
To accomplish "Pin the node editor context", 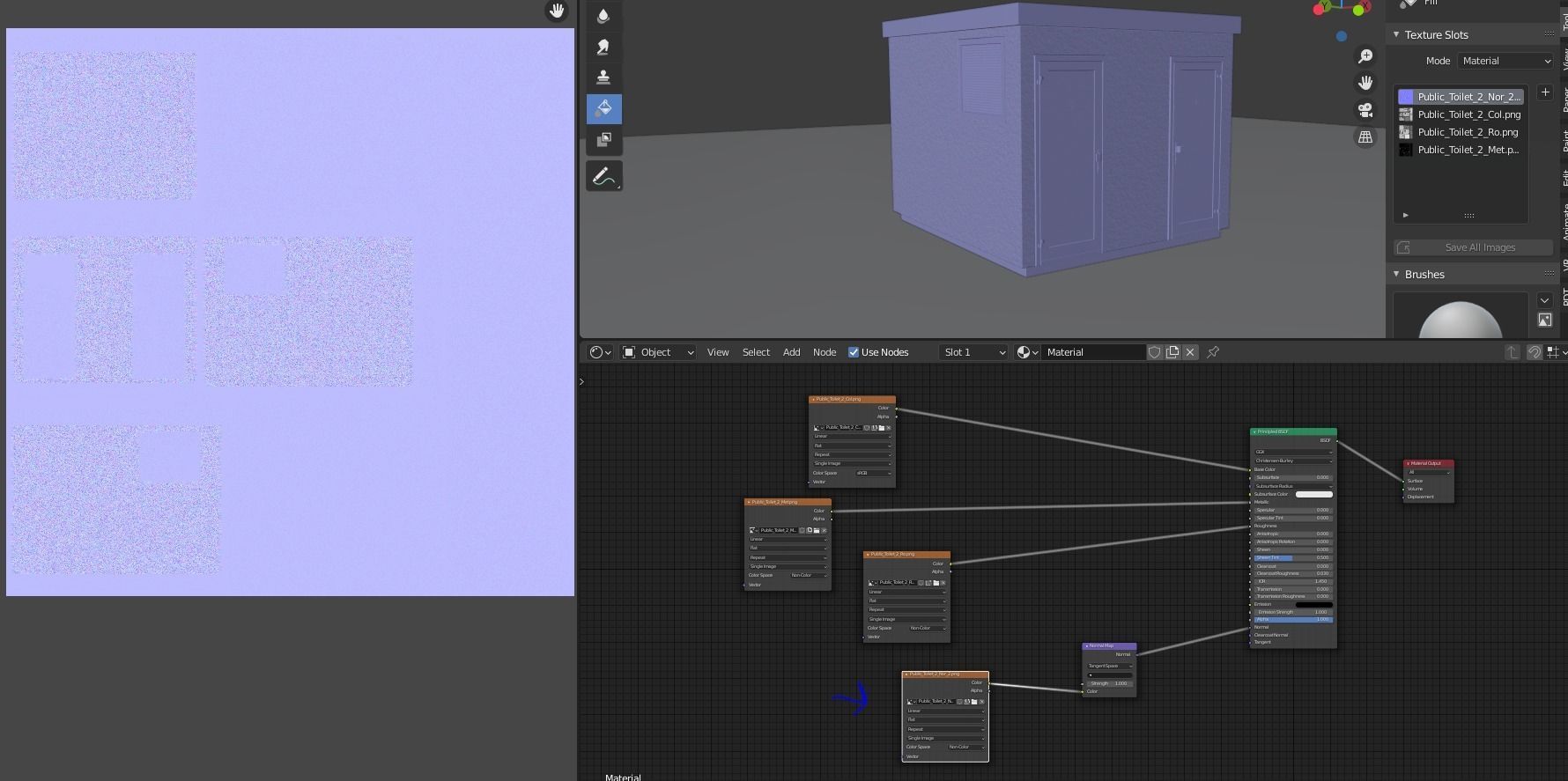I will point(1213,352).
